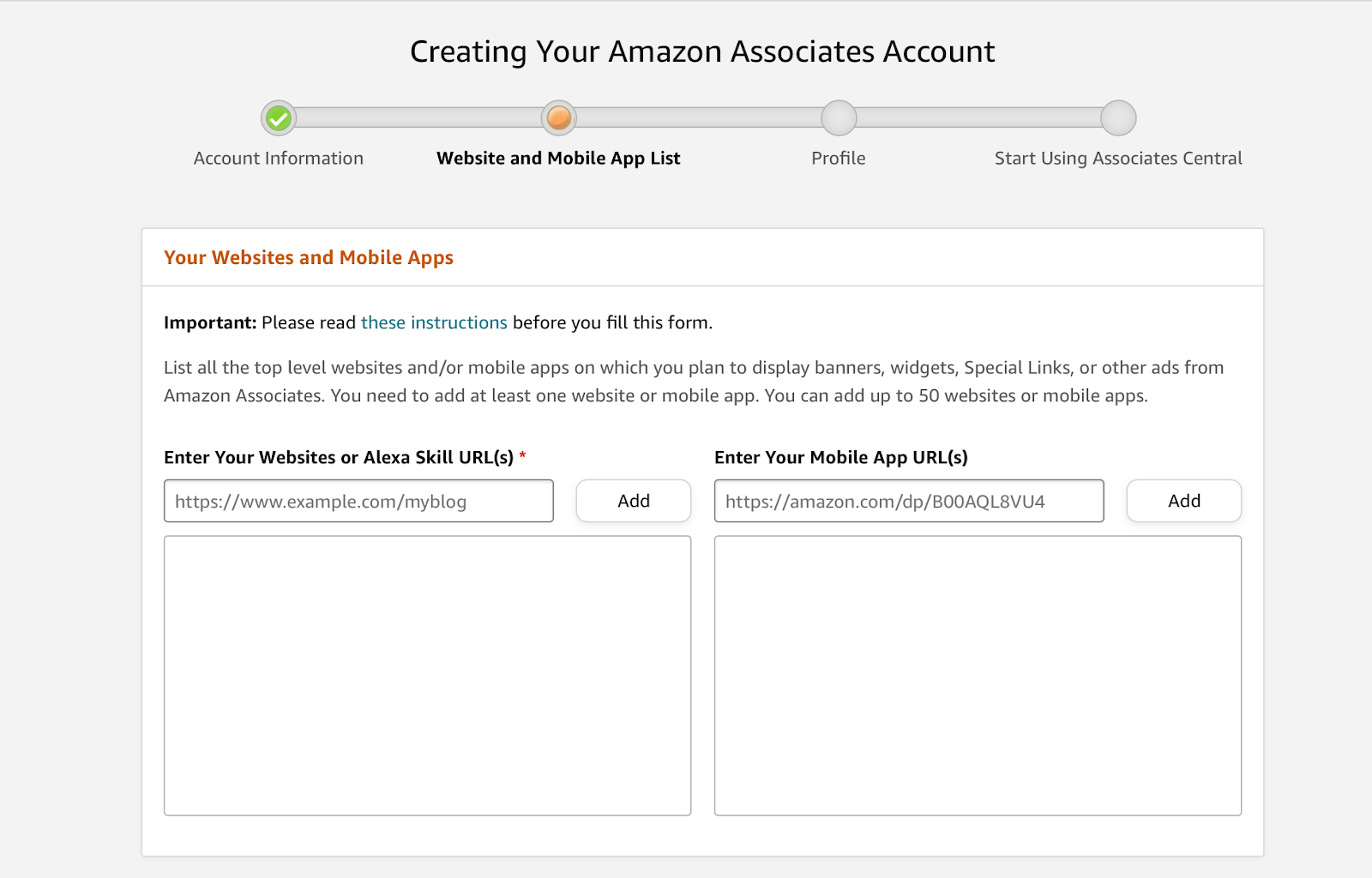Screen dimensions: 1372x878
Task: Select the Account Information step label
Action: click(278, 158)
